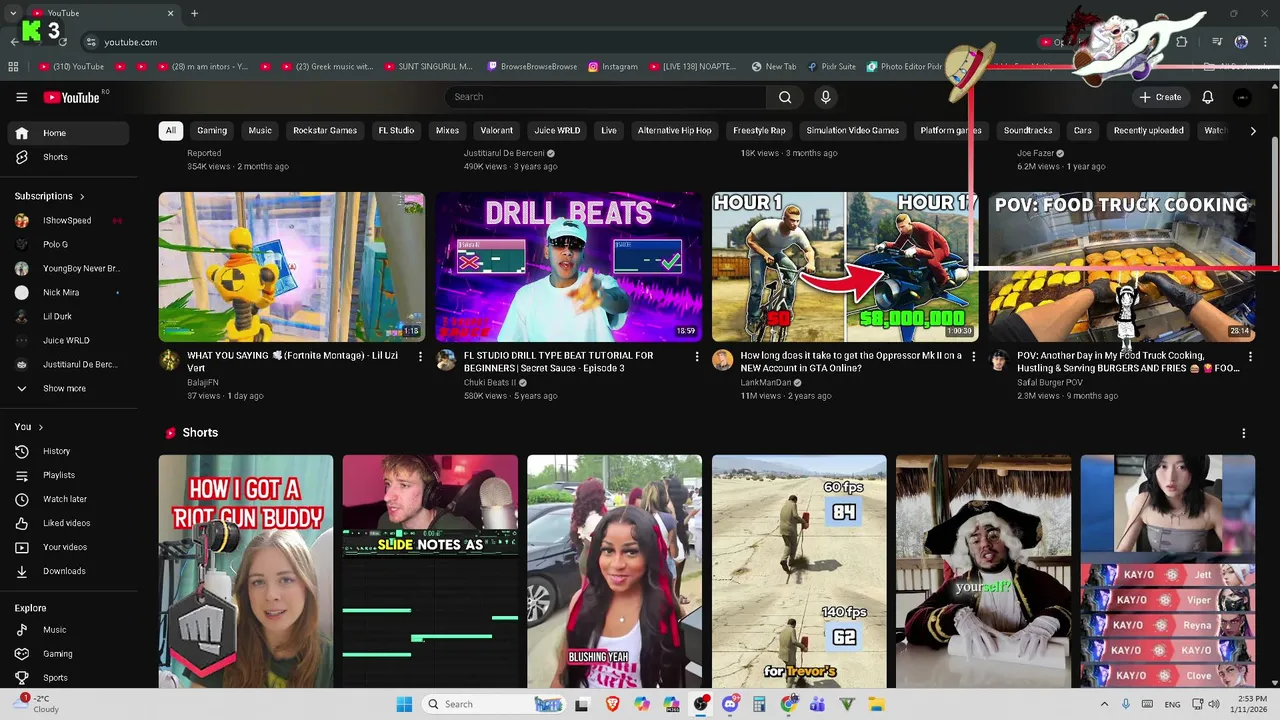Select the Recently uploaded filter chip
1280x720 pixels.
(1148, 130)
